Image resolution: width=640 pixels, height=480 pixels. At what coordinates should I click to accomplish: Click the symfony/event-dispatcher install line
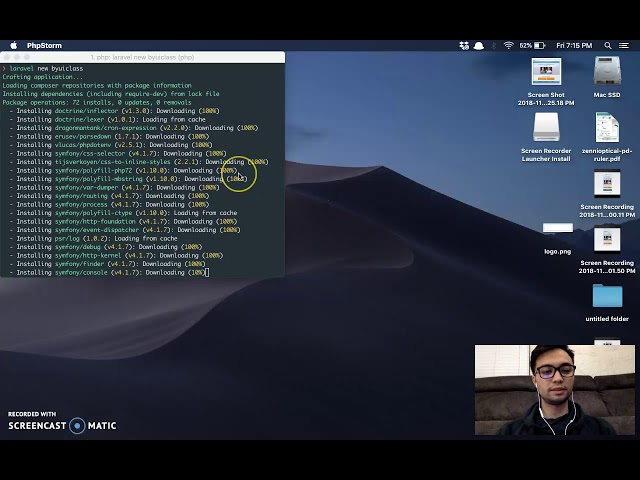tap(125, 230)
